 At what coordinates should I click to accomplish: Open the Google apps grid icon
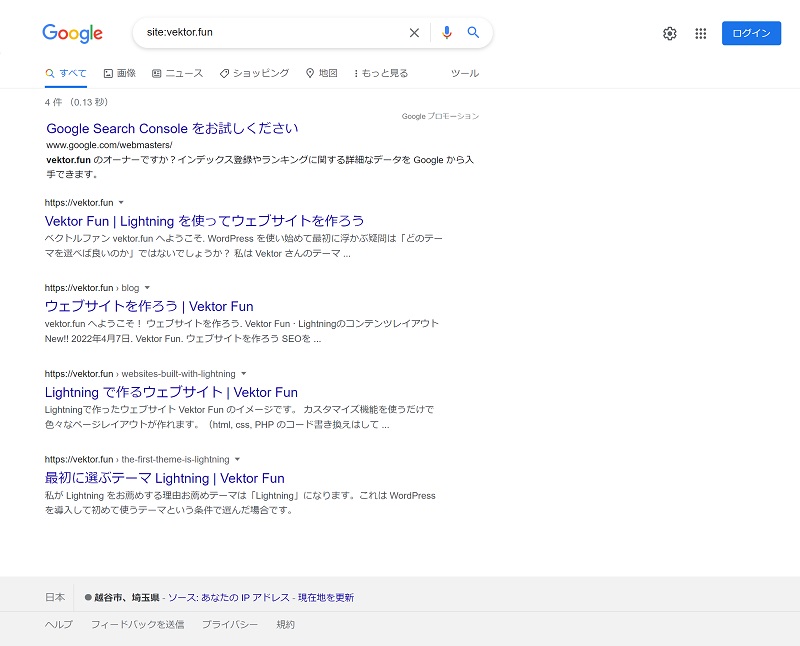pyautogui.click(x=700, y=33)
